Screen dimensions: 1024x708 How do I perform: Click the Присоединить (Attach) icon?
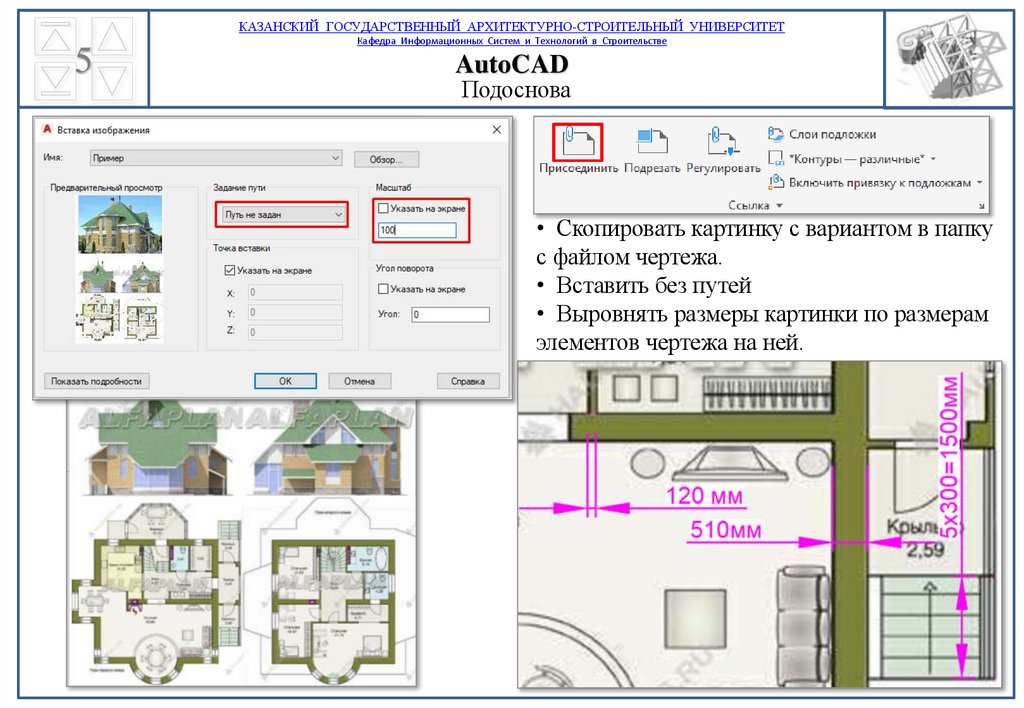point(577,141)
